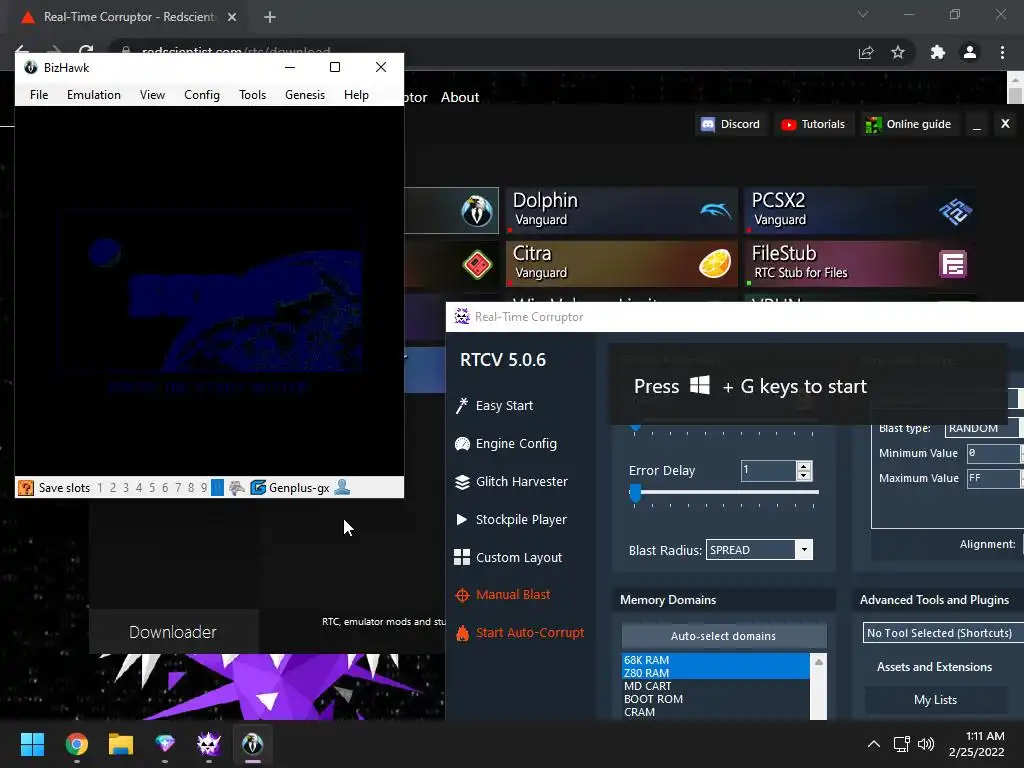
Task: Click the Genplus-gx core icon
Action: pyautogui.click(x=258, y=488)
